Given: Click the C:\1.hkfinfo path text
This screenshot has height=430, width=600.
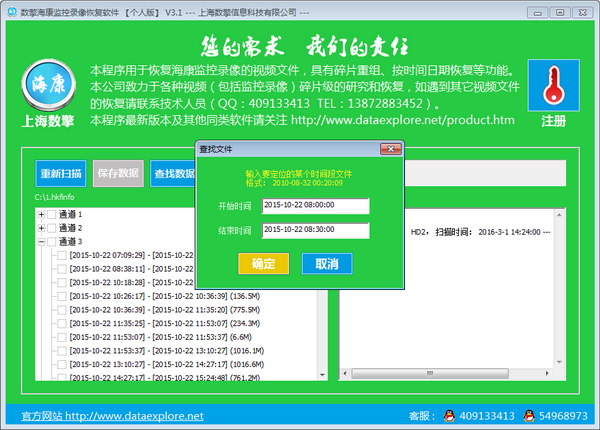Looking at the screenshot, I should pyautogui.click(x=54, y=197).
